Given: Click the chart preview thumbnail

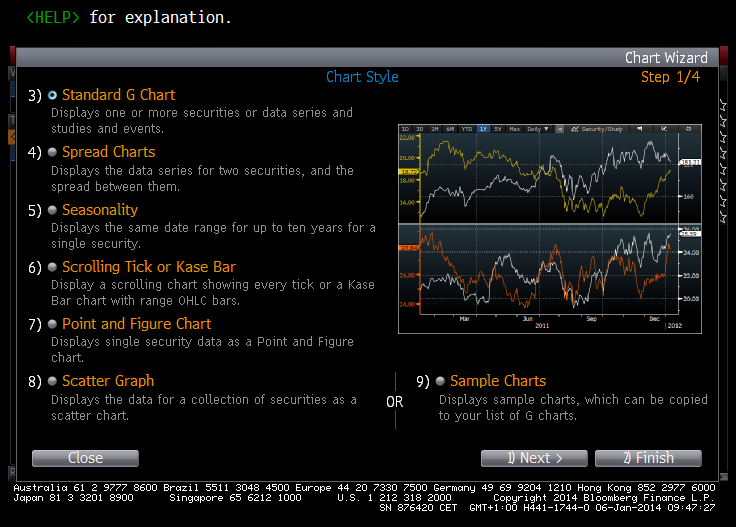Looking at the screenshot, I should (x=550, y=229).
